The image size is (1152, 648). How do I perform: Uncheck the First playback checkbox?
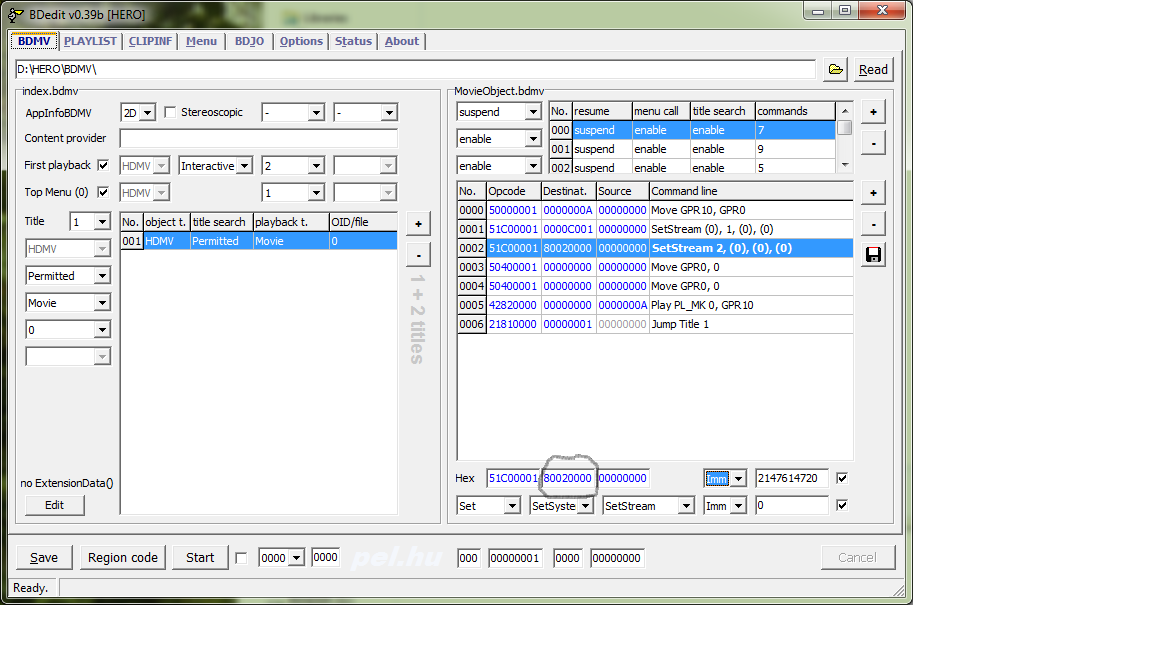pyautogui.click(x=103, y=165)
